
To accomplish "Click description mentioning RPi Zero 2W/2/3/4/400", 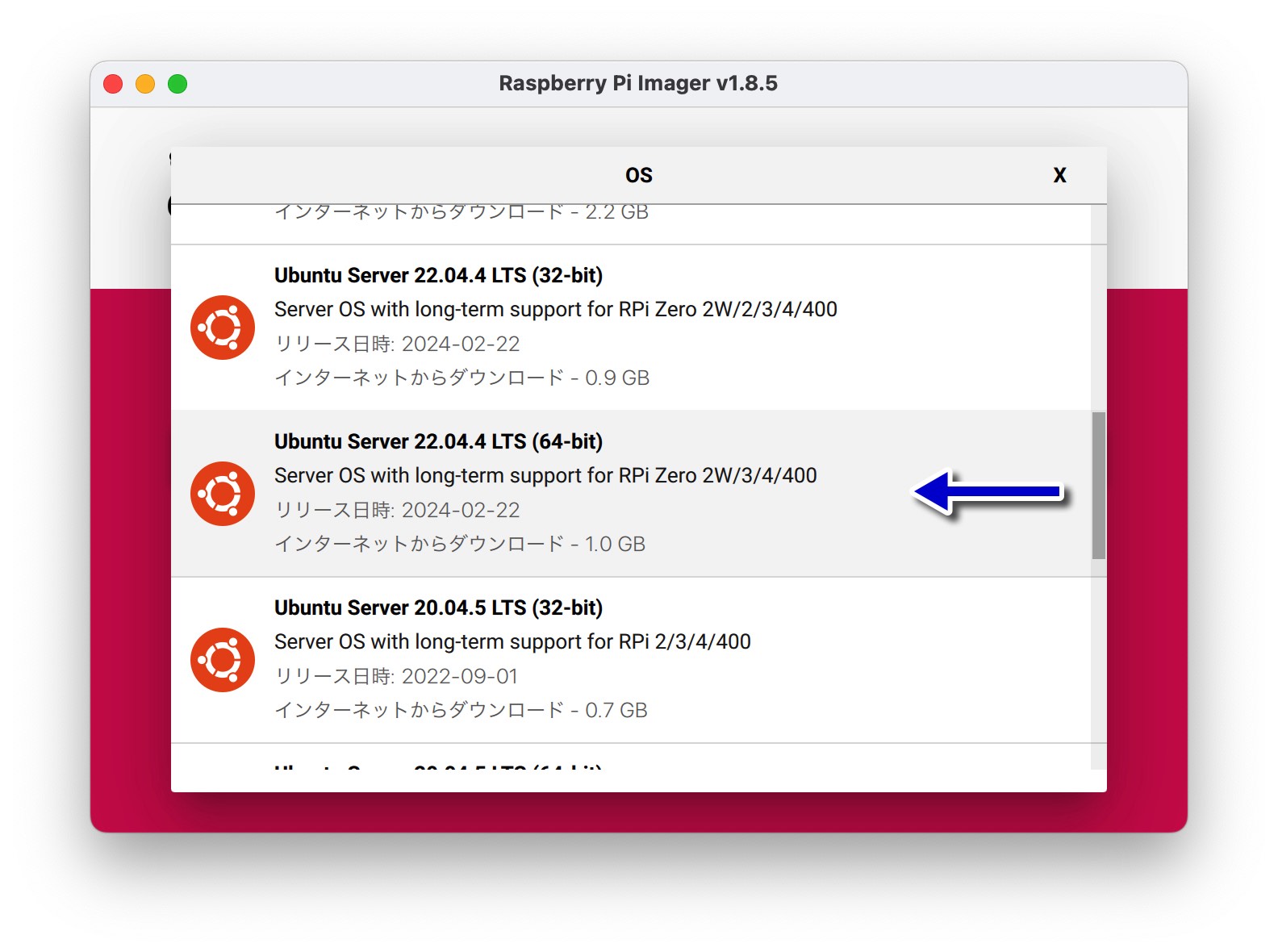I will coord(556,309).
